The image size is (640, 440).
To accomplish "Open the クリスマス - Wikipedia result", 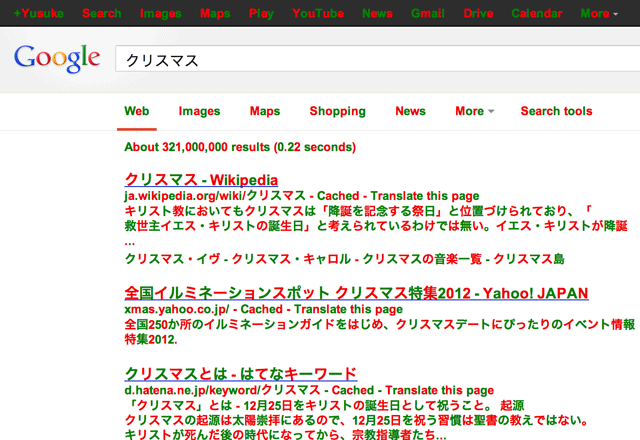I will click(x=201, y=180).
